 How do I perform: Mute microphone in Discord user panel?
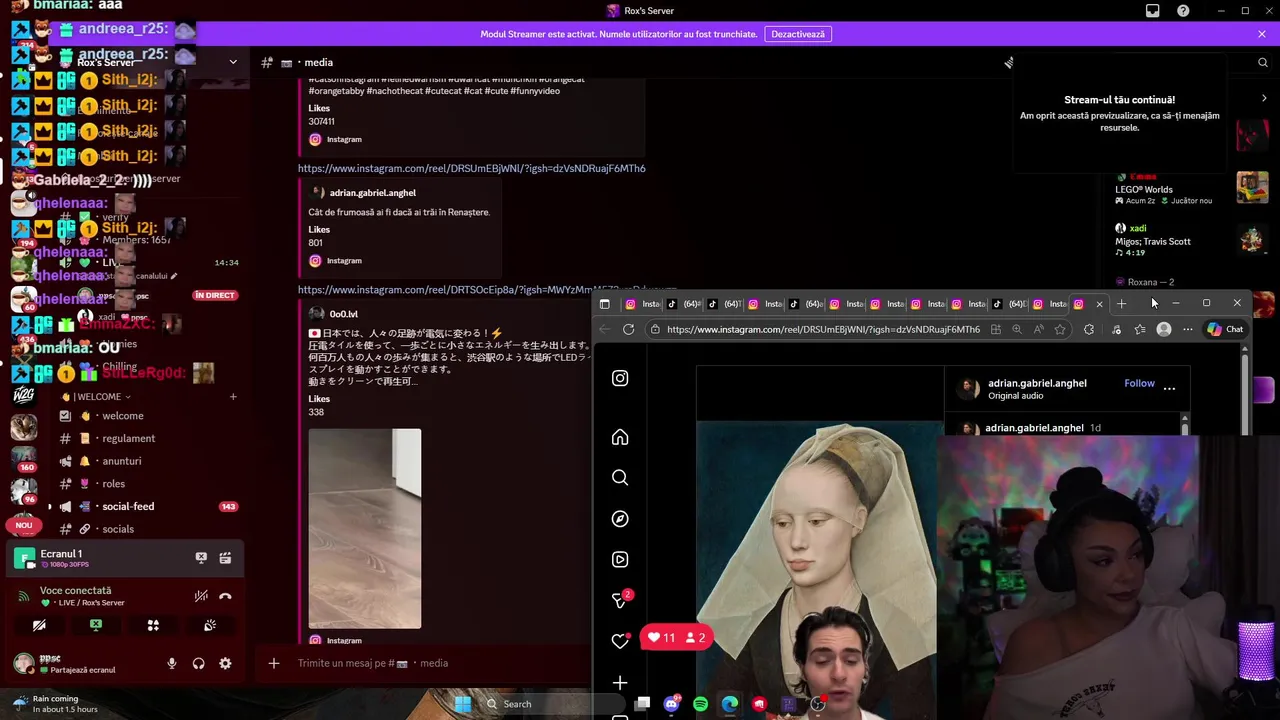[x=171, y=663]
